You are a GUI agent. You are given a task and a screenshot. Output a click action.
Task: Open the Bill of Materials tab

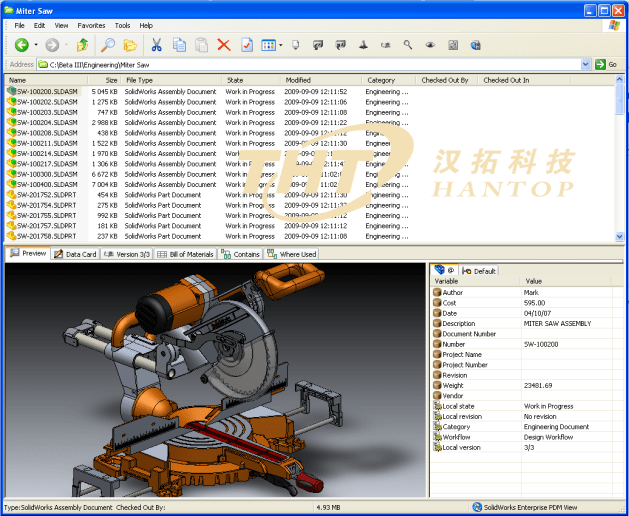pos(185,254)
